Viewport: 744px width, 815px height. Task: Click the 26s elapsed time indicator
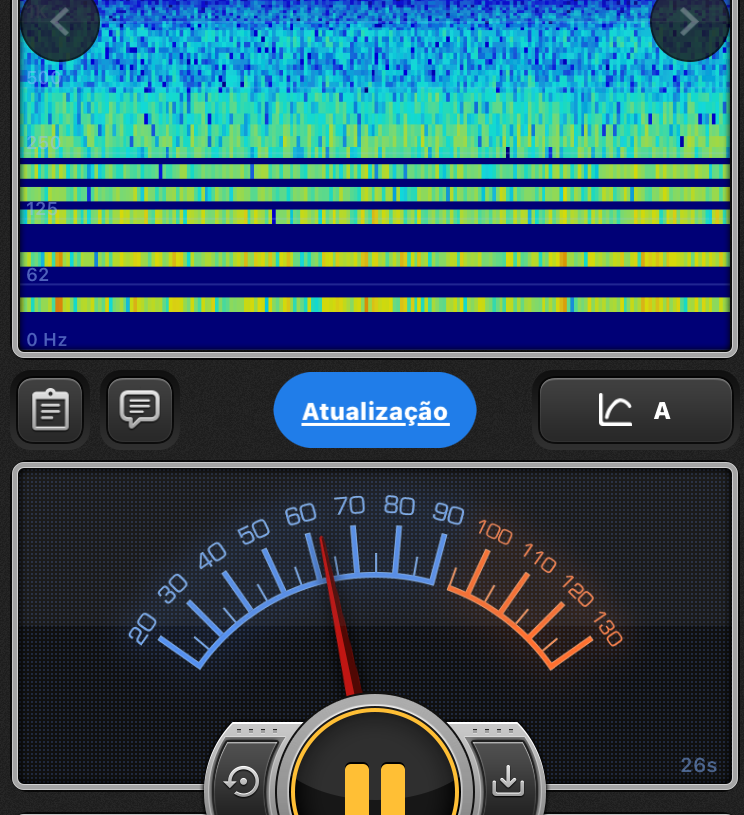pos(699,766)
